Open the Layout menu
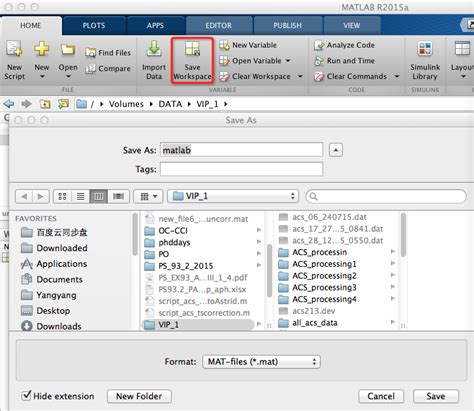This screenshot has width=474, height=411. coord(463,60)
